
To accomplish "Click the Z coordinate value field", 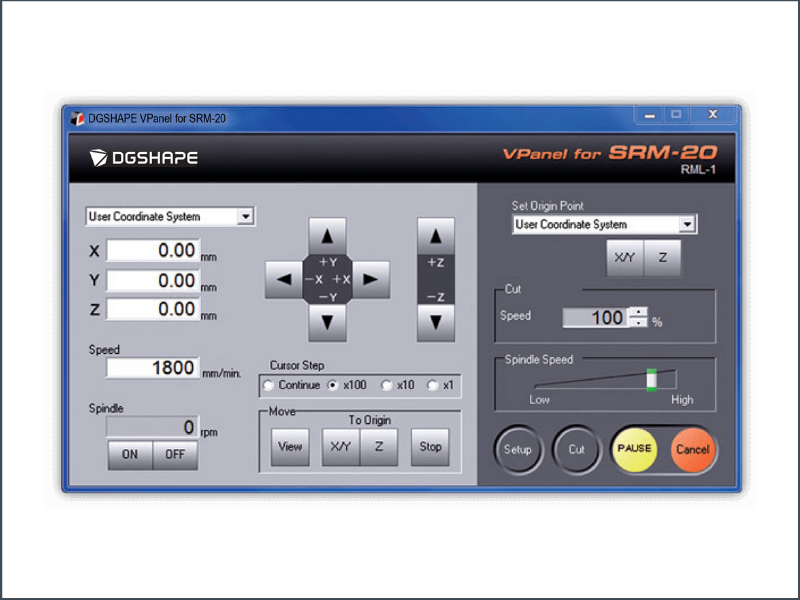I will tap(153, 309).
